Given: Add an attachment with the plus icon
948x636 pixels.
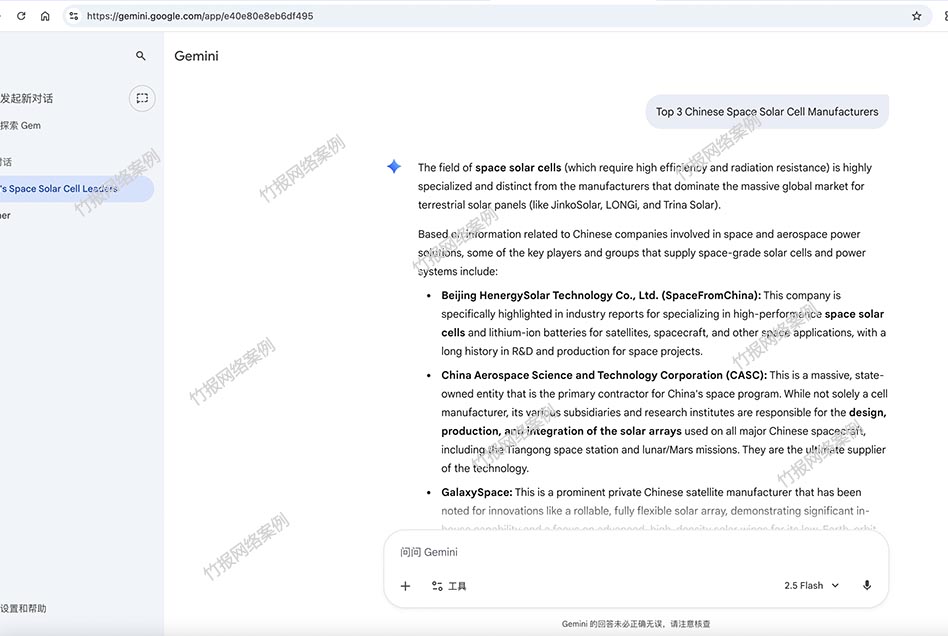Looking at the screenshot, I should [x=406, y=586].
